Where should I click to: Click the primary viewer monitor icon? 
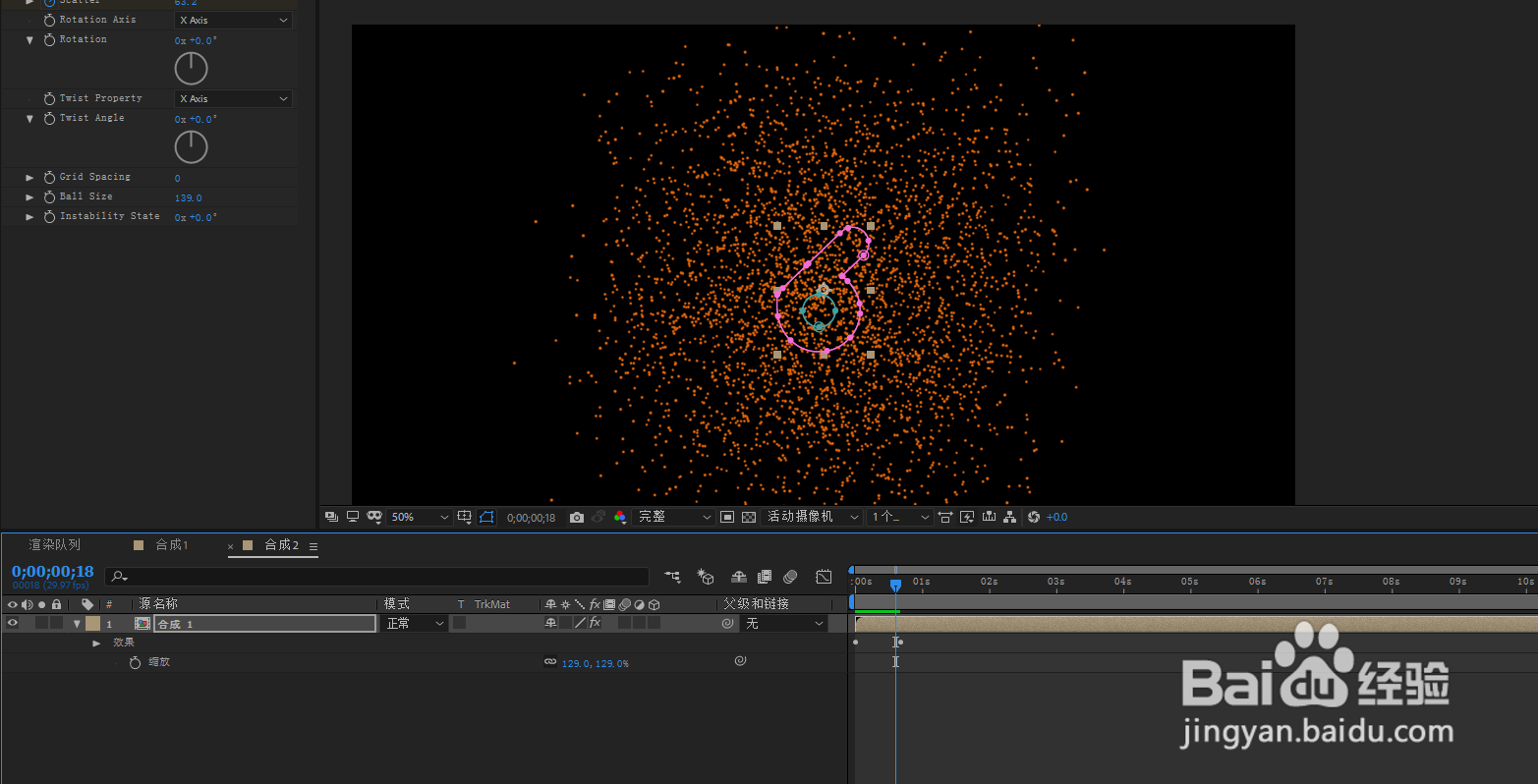click(x=353, y=517)
